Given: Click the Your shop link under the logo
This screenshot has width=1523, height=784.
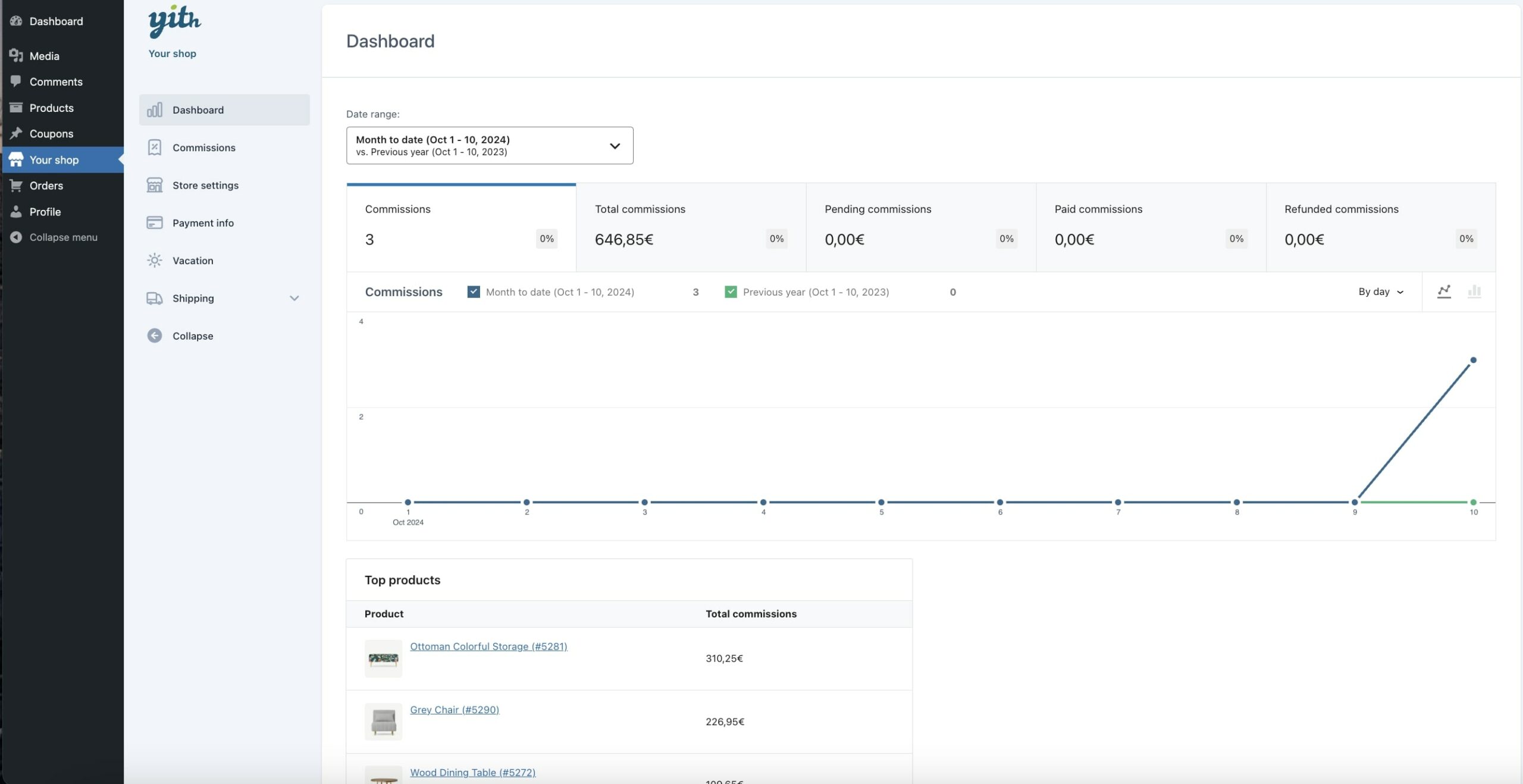Looking at the screenshot, I should pyautogui.click(x=172, y=53).
